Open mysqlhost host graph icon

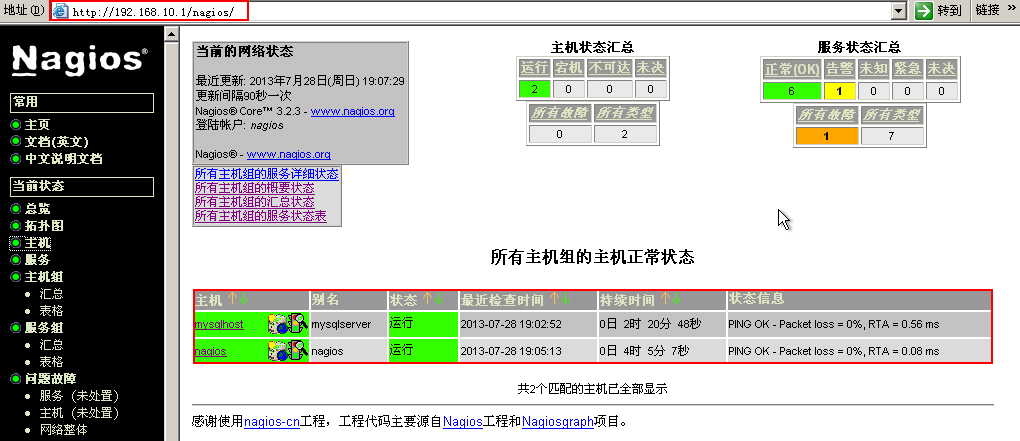278,324
